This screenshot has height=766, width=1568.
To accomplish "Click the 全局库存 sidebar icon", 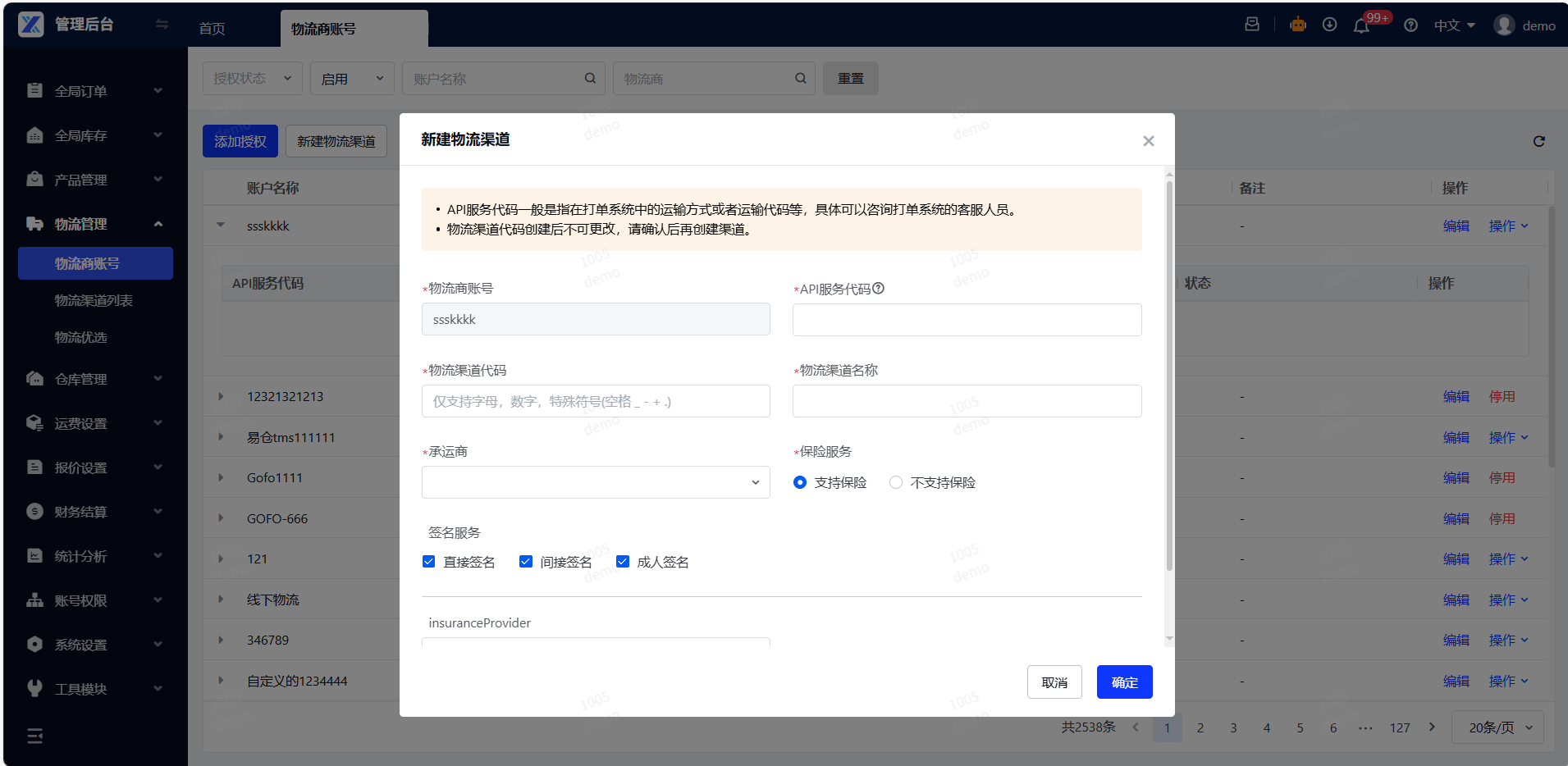I will click(x=34, y=135).
